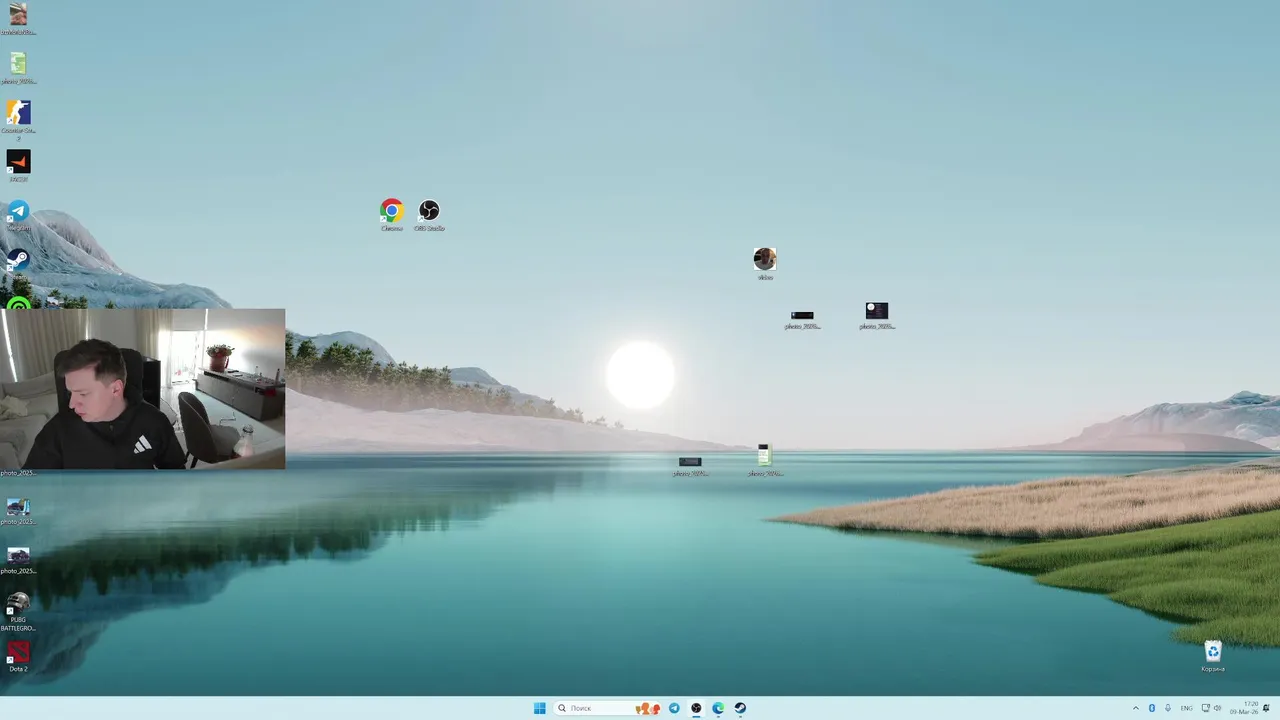Select the tall green photo file over the lake

[764, 460]
